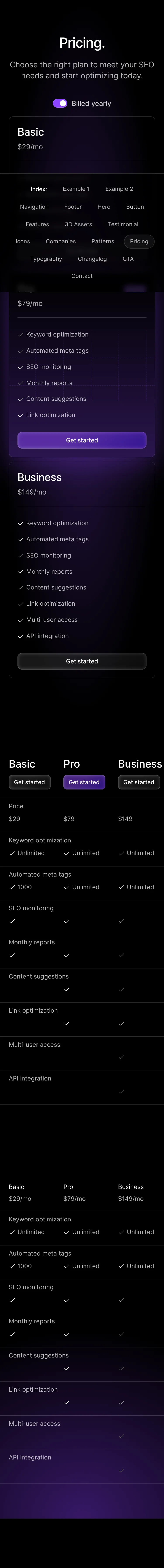Select the Pricing tab in index

[x=139, y=242]
